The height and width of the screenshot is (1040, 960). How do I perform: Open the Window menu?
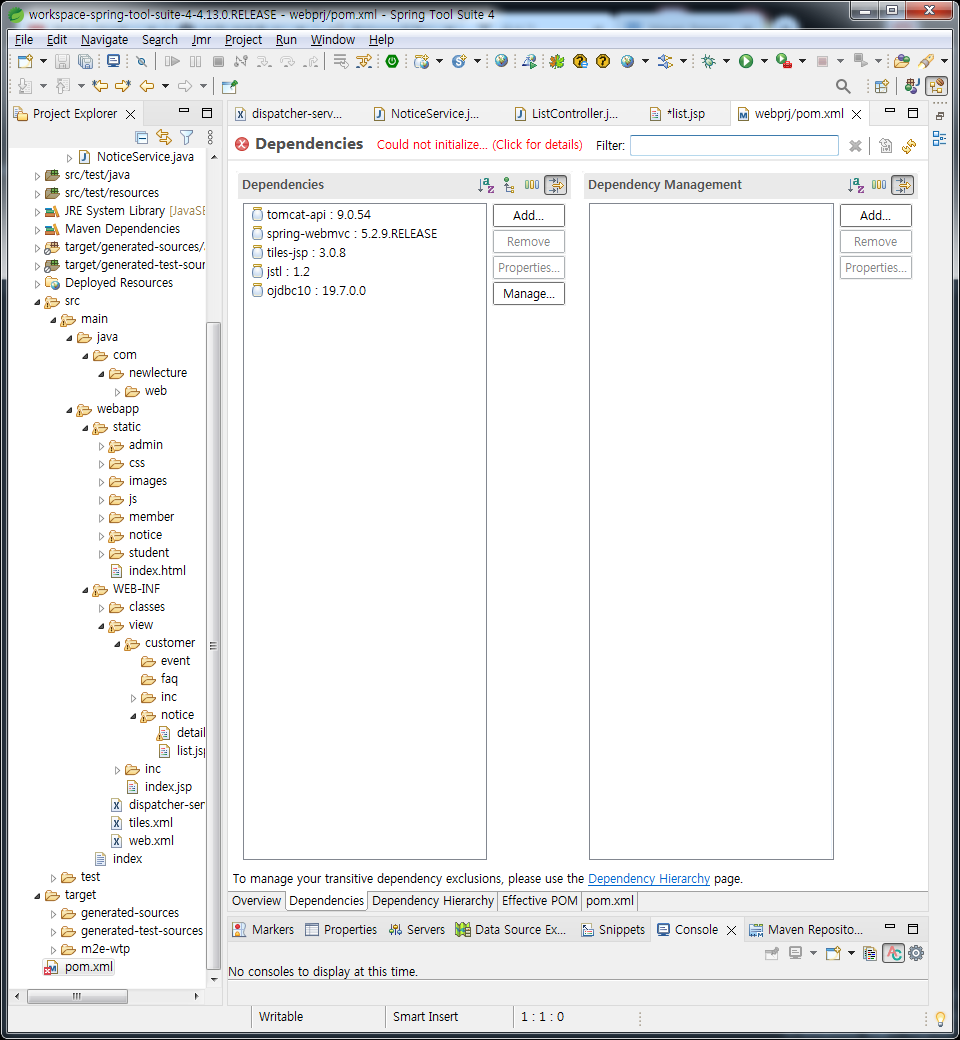pos(332,40)
